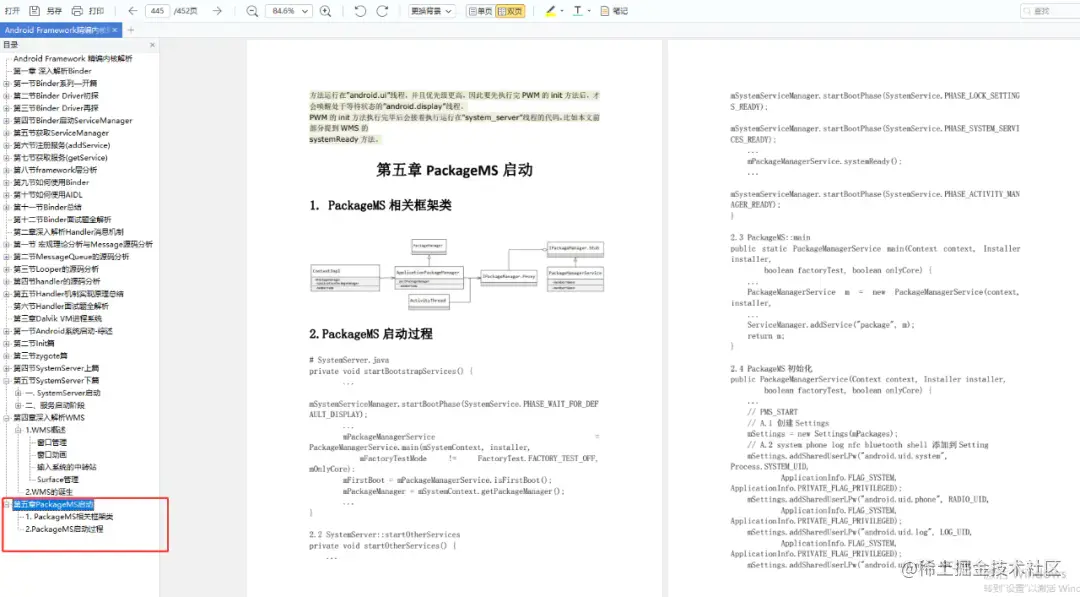The image size is (1080, 597).
Task: Open 2.PackageMS启动过程 outline entry
Action: pos(64,530)
